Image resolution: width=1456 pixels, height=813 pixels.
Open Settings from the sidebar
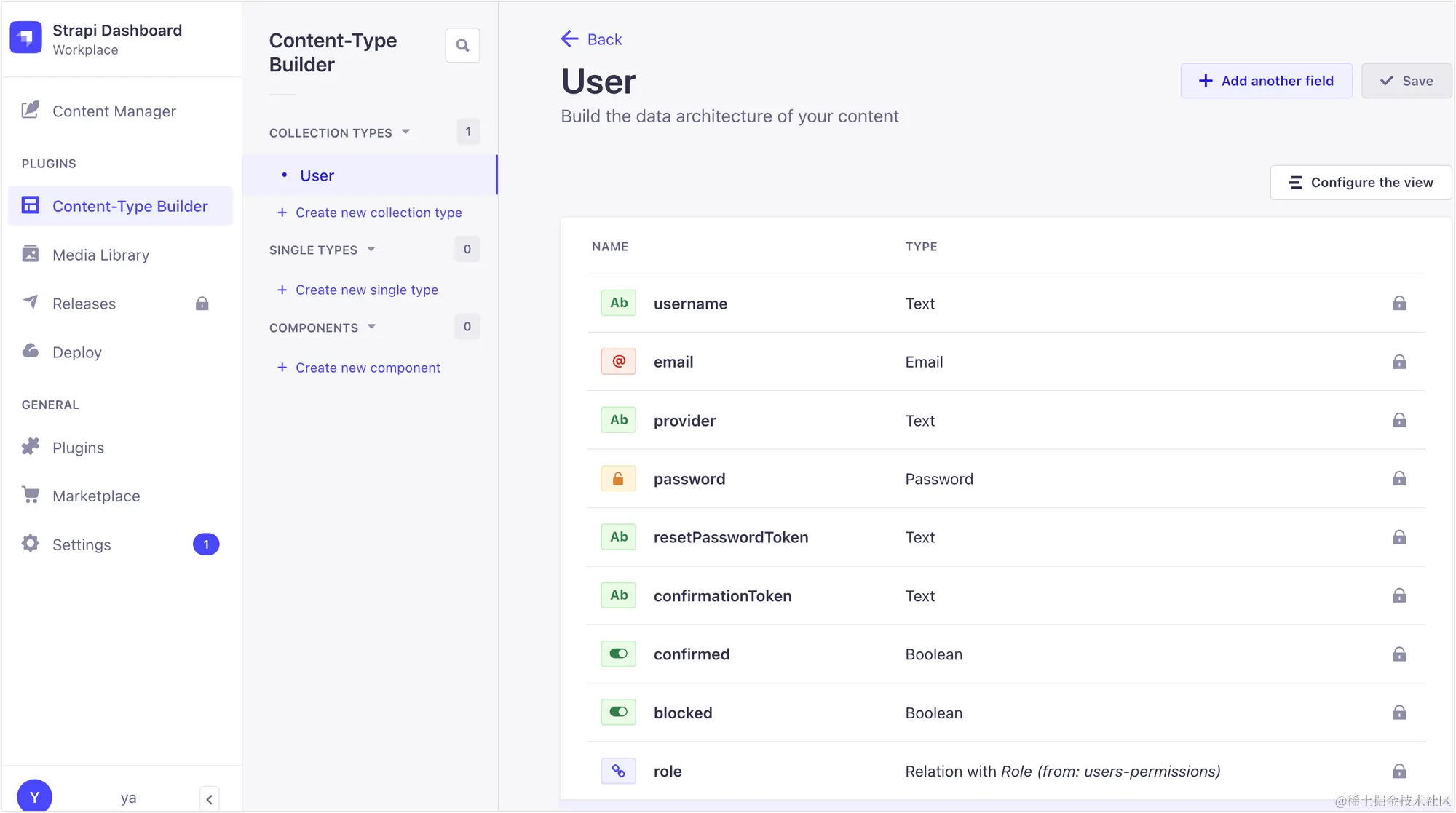tap(82, 544)
